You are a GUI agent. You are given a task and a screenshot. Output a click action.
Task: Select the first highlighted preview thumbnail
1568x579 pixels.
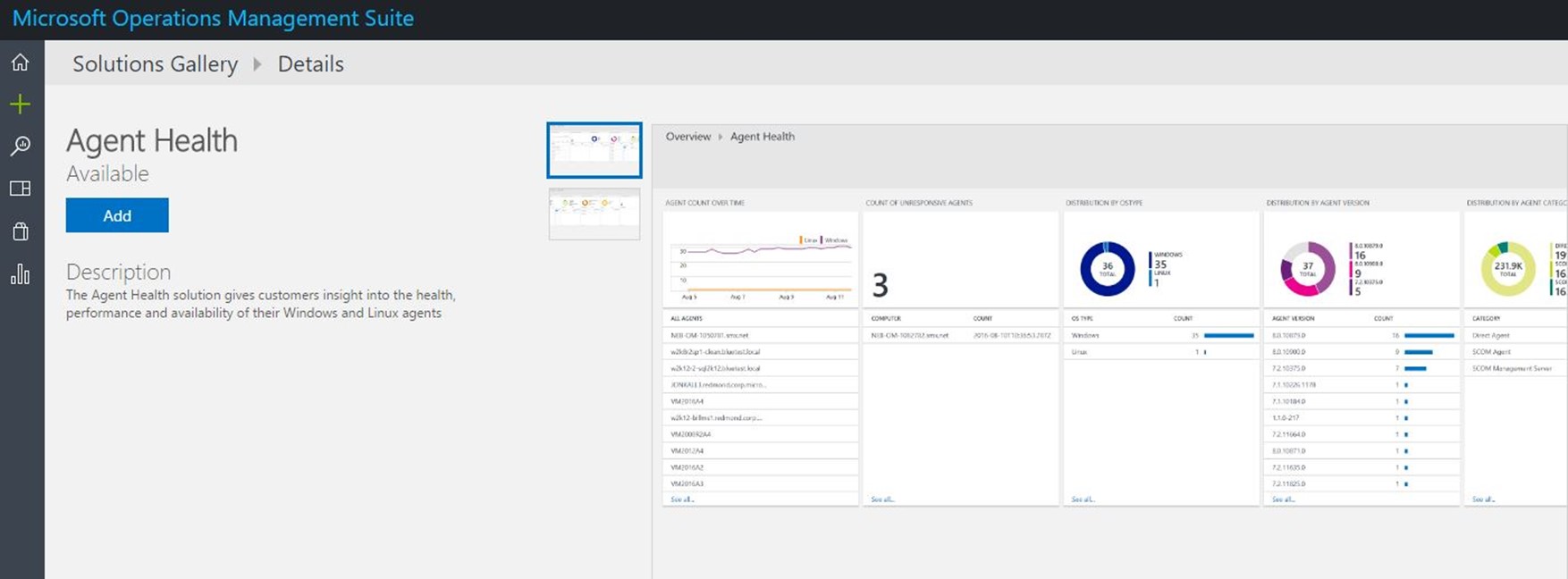click(594, 150)
